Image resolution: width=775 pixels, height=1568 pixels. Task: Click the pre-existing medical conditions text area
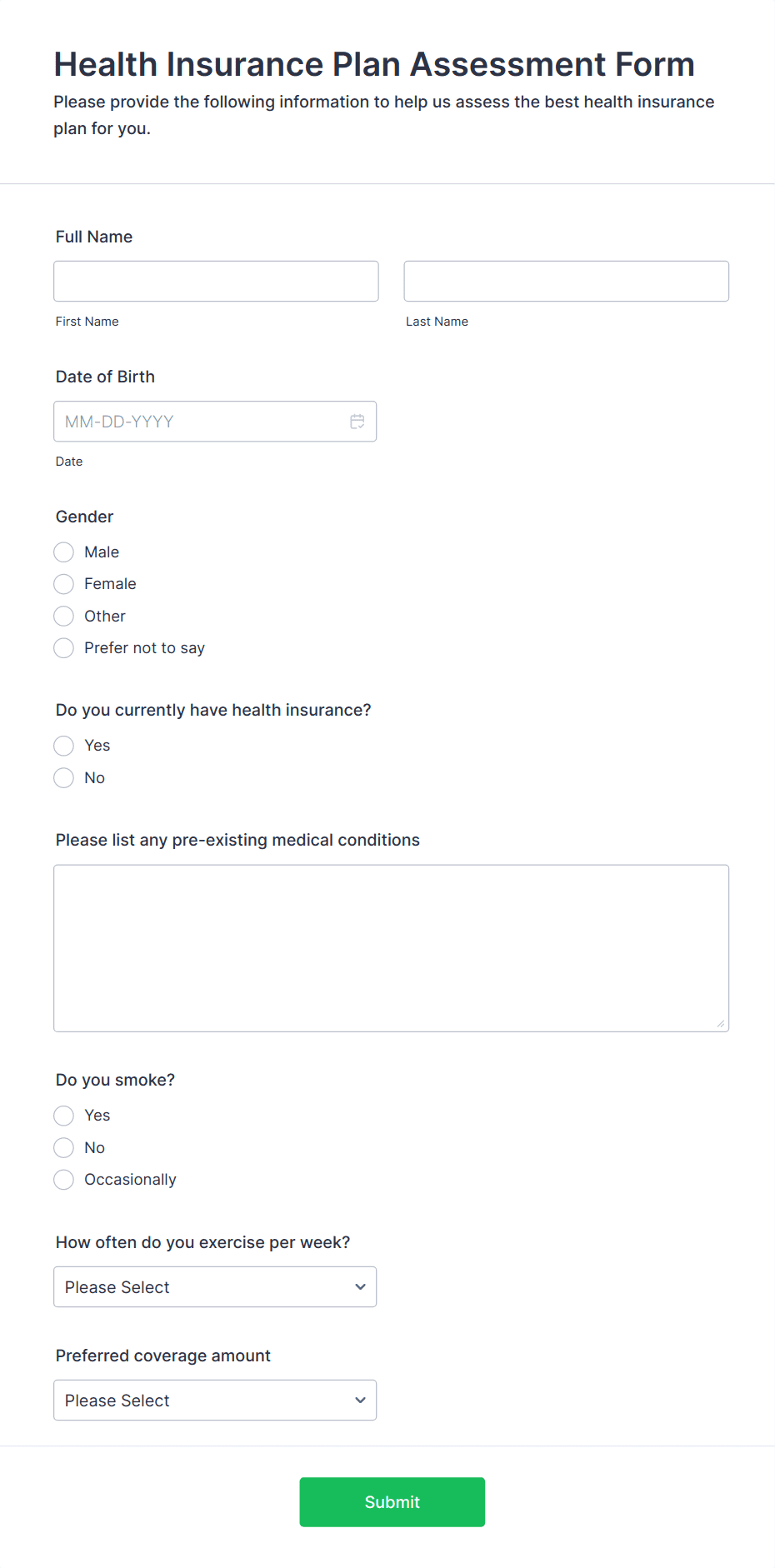point(391,948)
